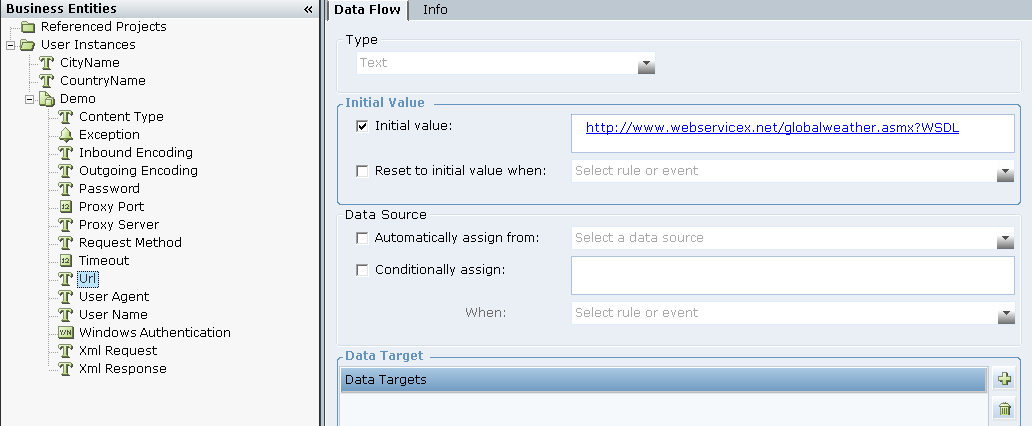This screenshot has height=426, width=1032.
Task: Add a new data target with plus icon
Action: point(1004,379)
